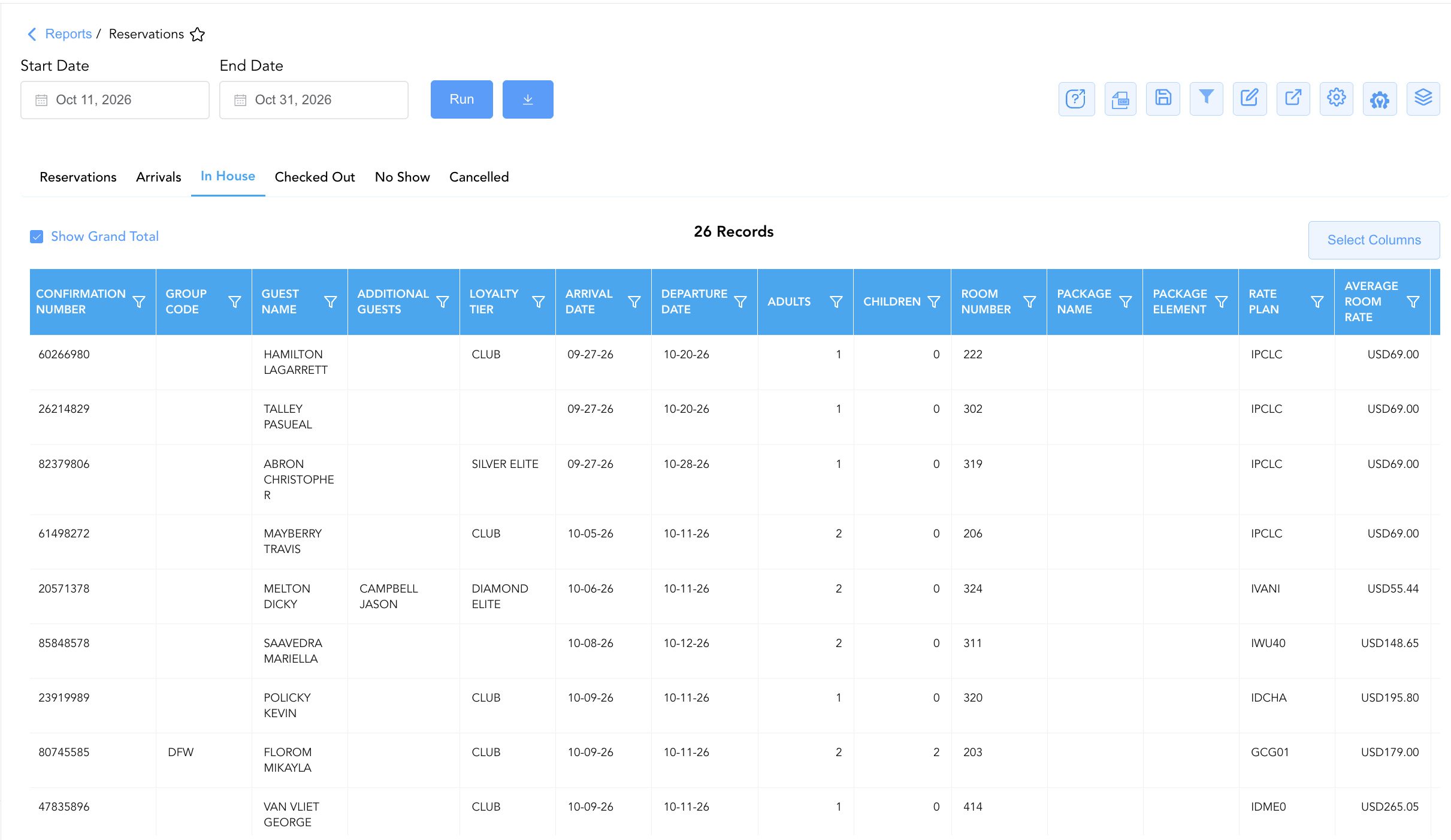The width and height of the screenshot is (1451, 840).
Task: Filter the Confirmation Number column
Action: pyautogui.click(x=139, y=301)
